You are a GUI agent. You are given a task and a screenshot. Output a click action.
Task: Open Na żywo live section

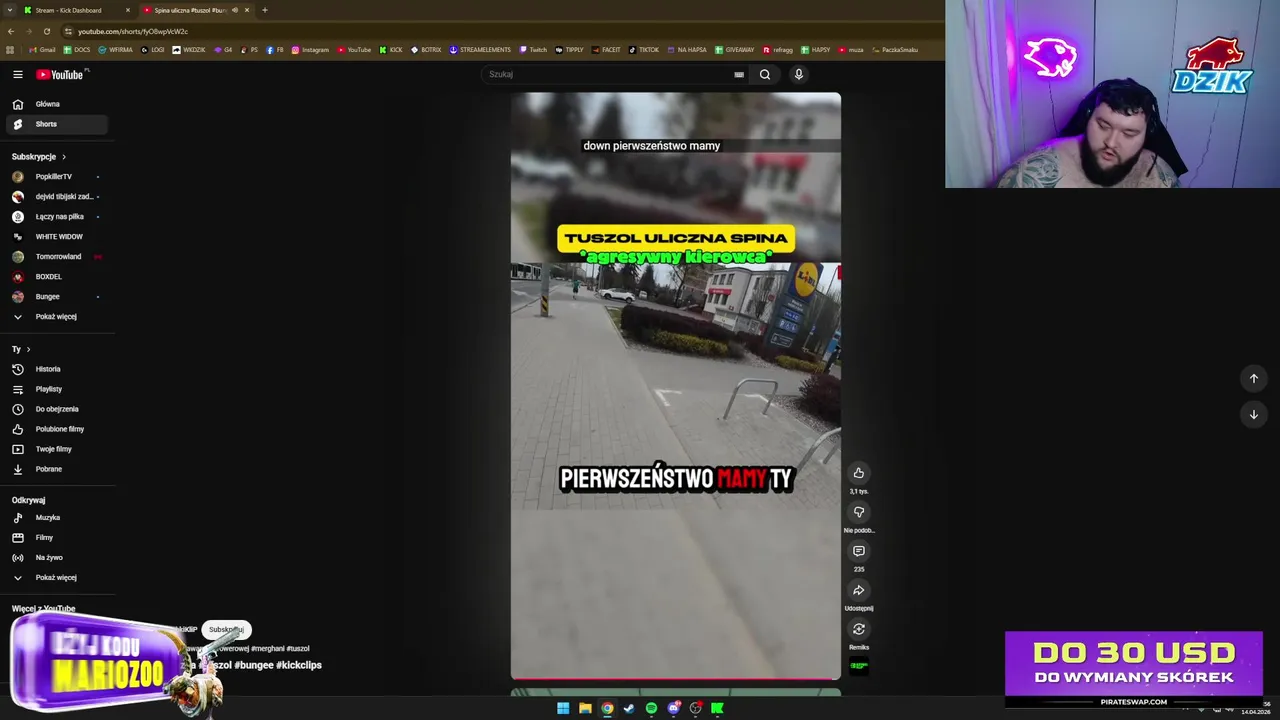tap(57, 558)
